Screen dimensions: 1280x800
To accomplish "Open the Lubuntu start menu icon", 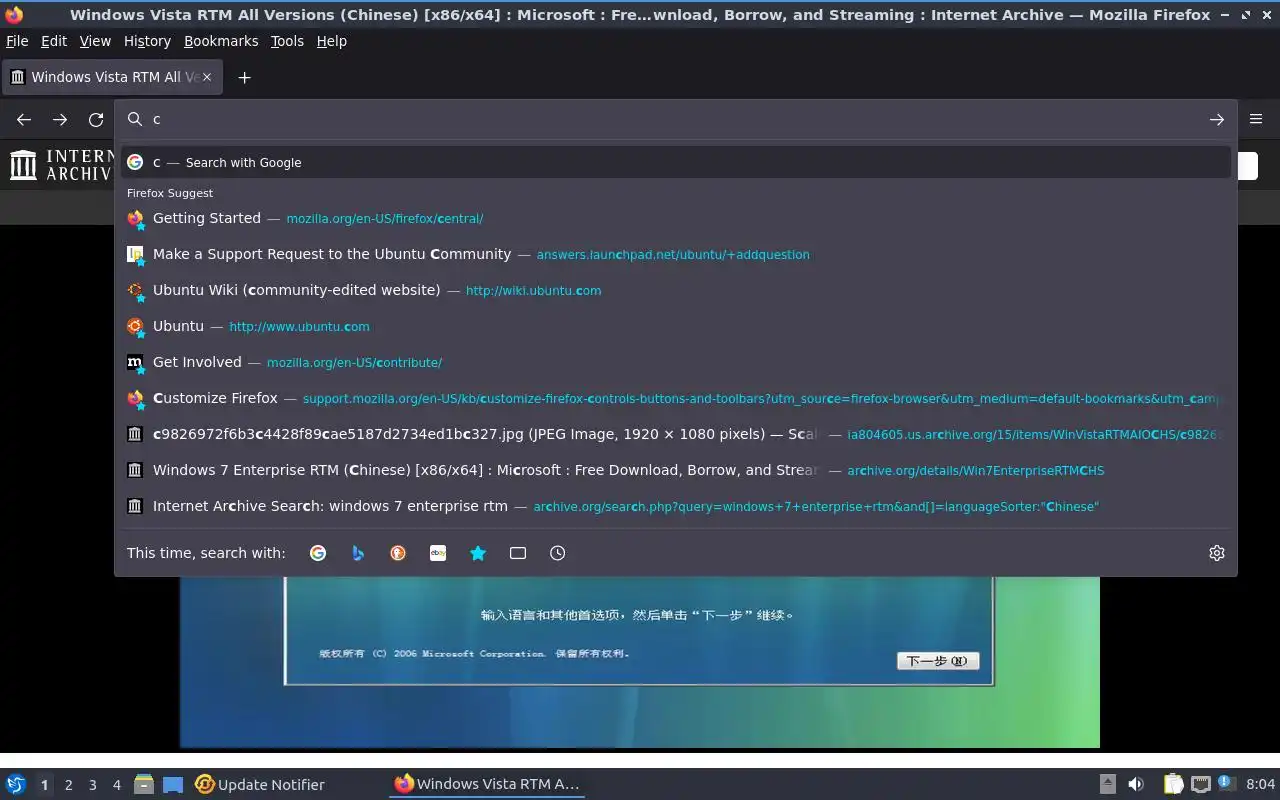I will pyautogui.click(x=15, y=784).
